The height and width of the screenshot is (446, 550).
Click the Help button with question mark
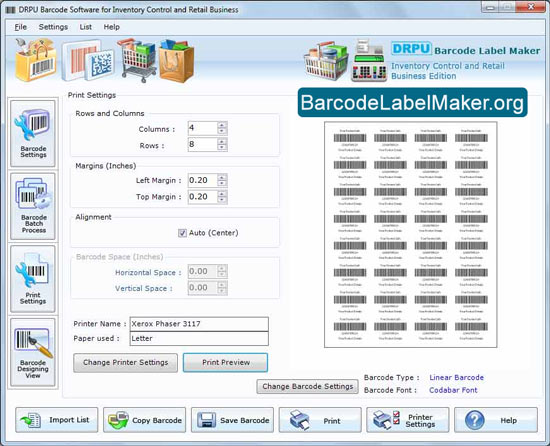pos(496,420)
